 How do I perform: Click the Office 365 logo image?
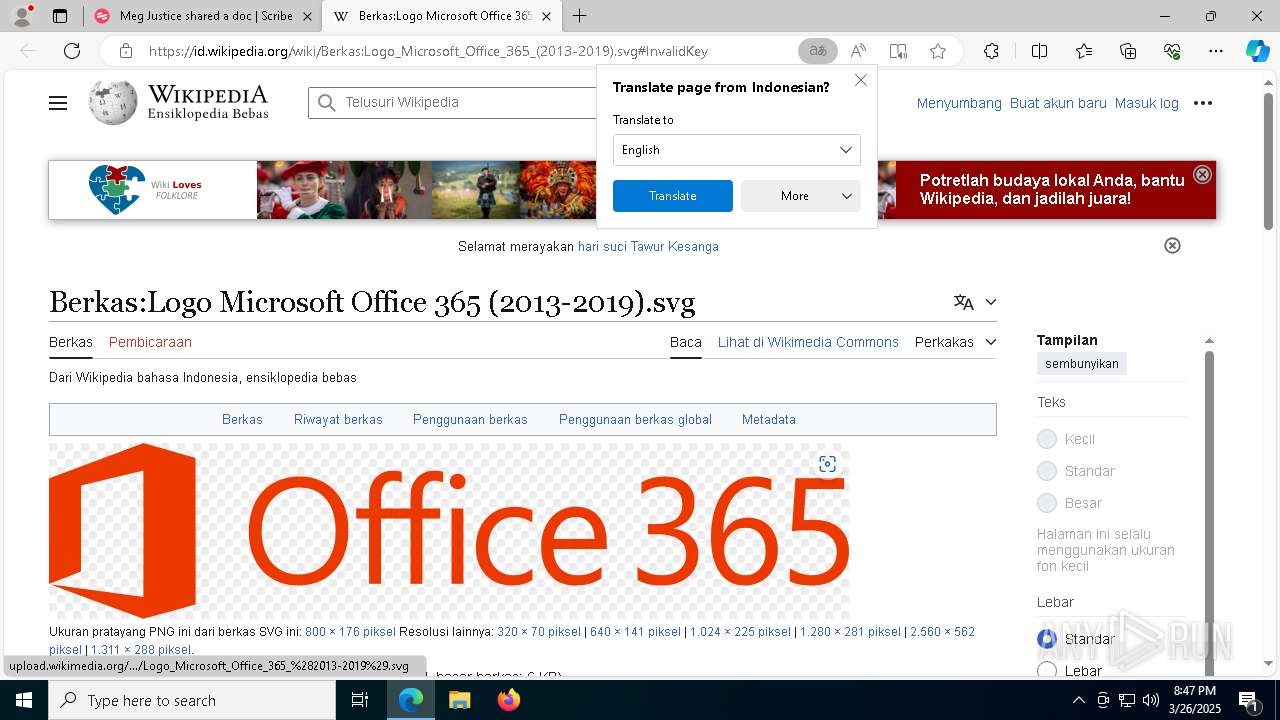point(449,531)
